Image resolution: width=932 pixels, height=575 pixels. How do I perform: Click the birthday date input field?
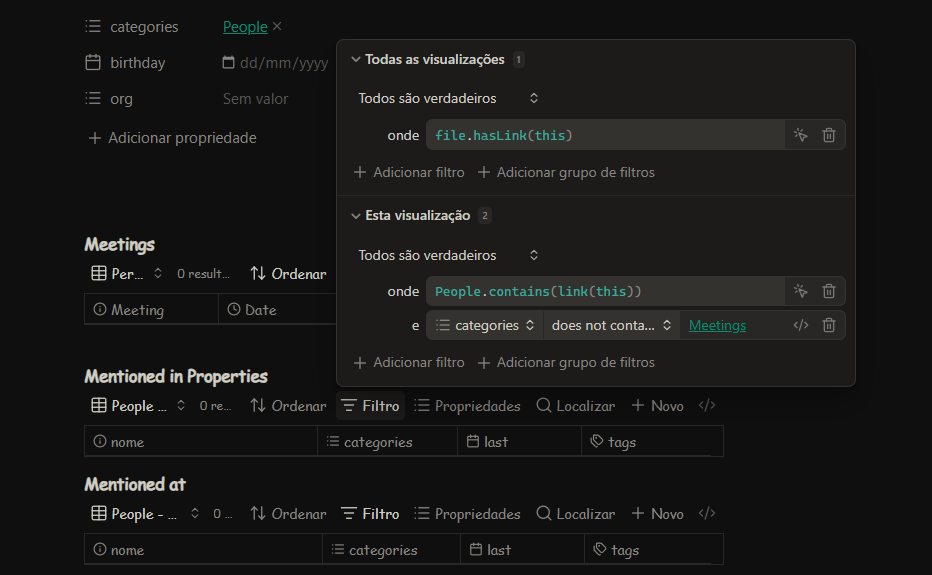[x=274, y=63]
